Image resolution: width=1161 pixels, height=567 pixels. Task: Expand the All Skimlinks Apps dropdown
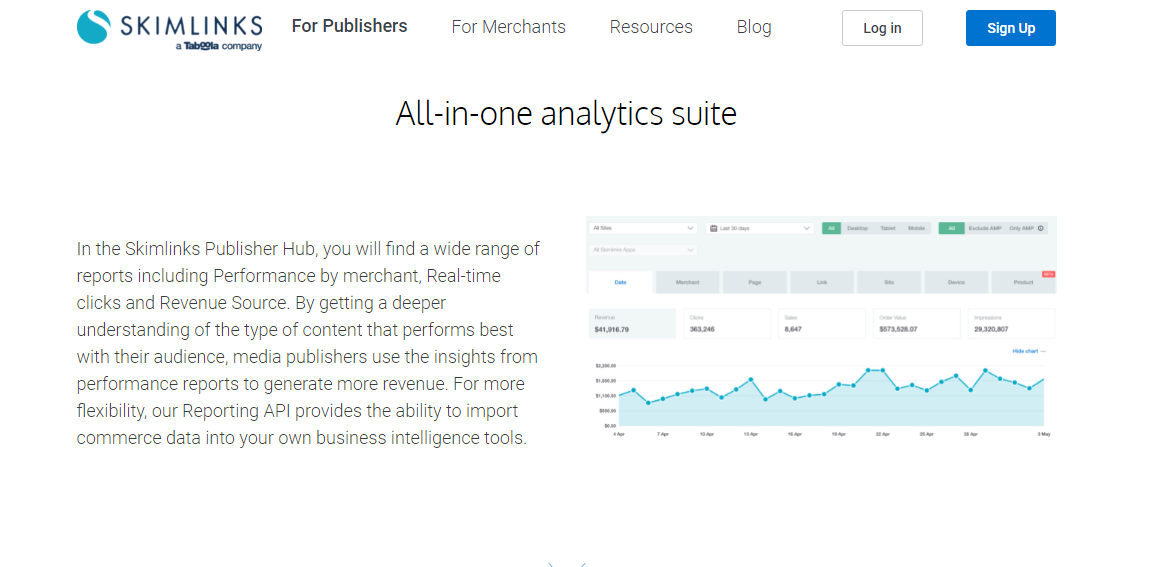coord(642,250)
